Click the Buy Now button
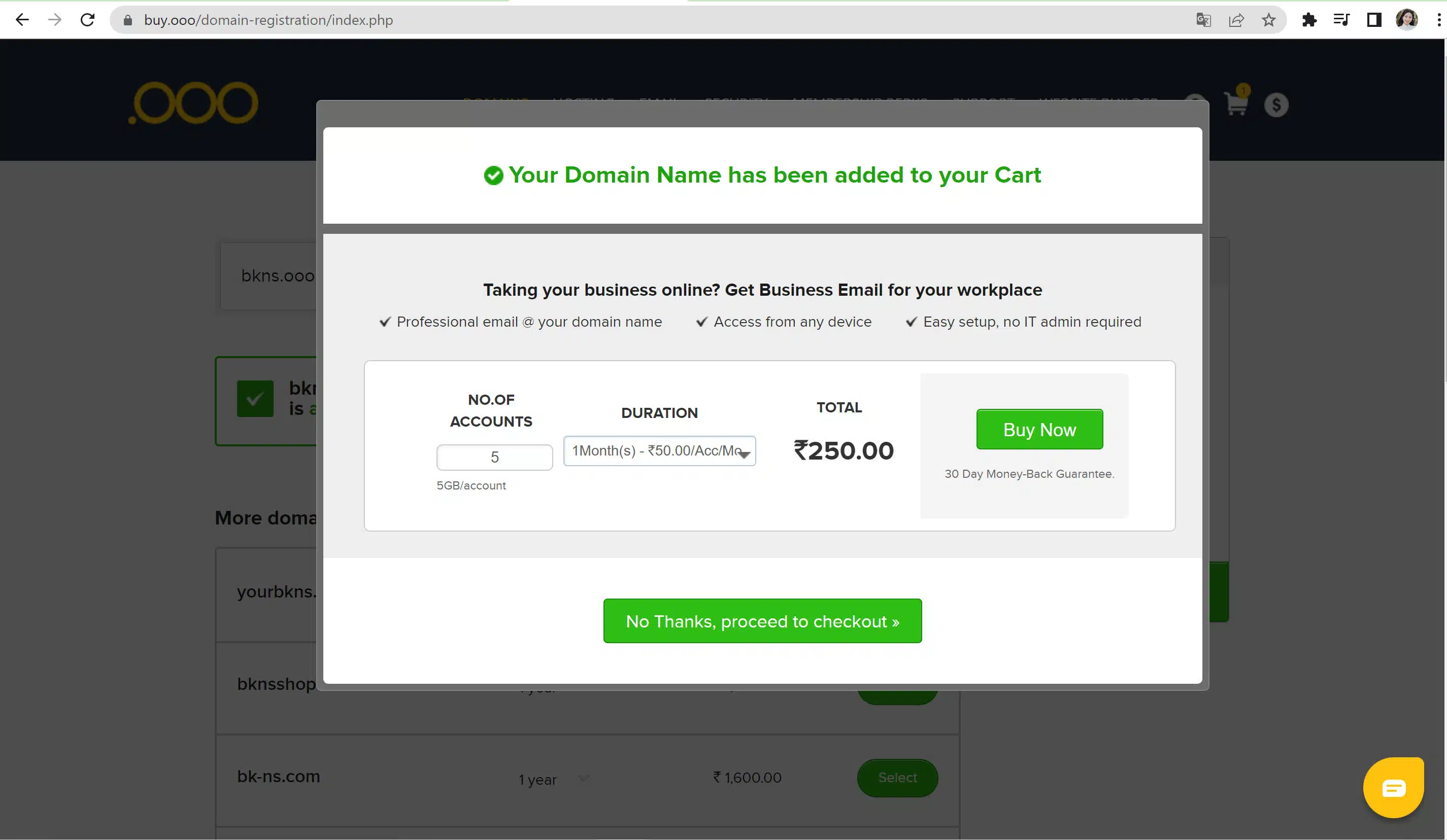This screenshot has width=1447, height=840. click(x=1039, y=429)
